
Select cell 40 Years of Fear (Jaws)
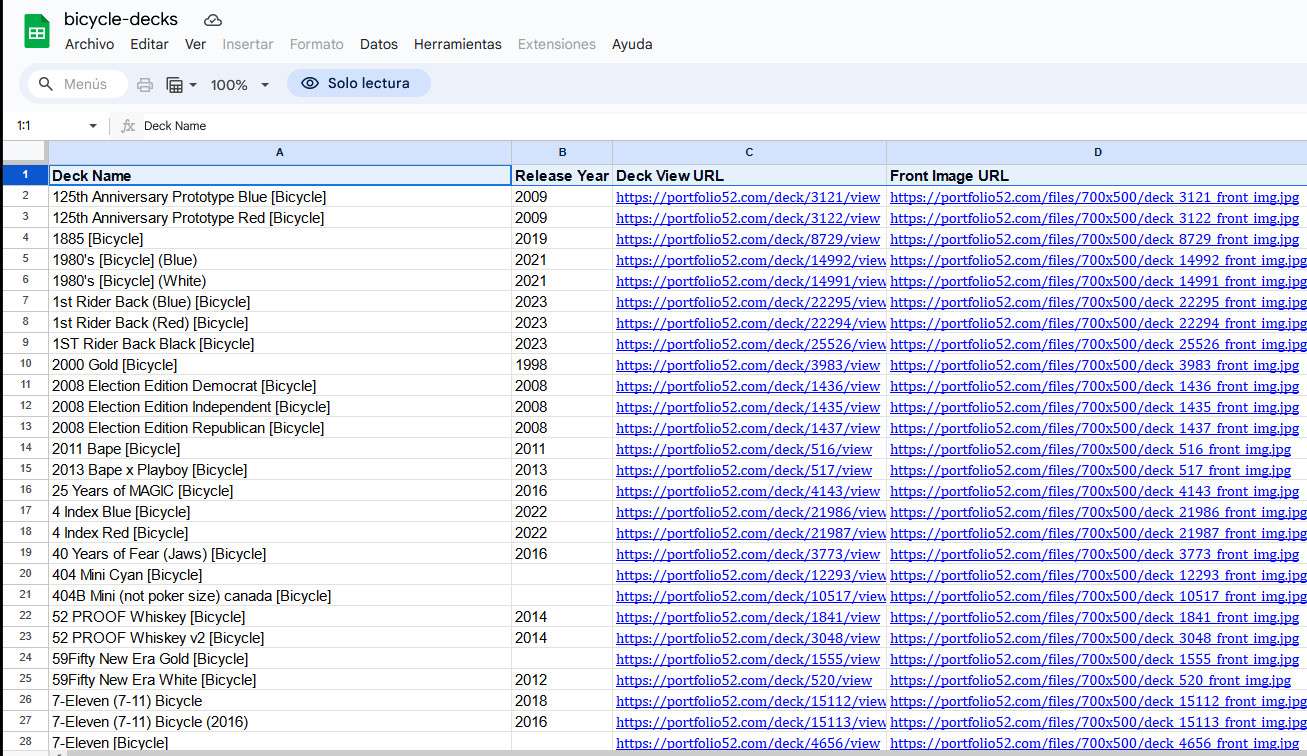click(x=280, y=554)
